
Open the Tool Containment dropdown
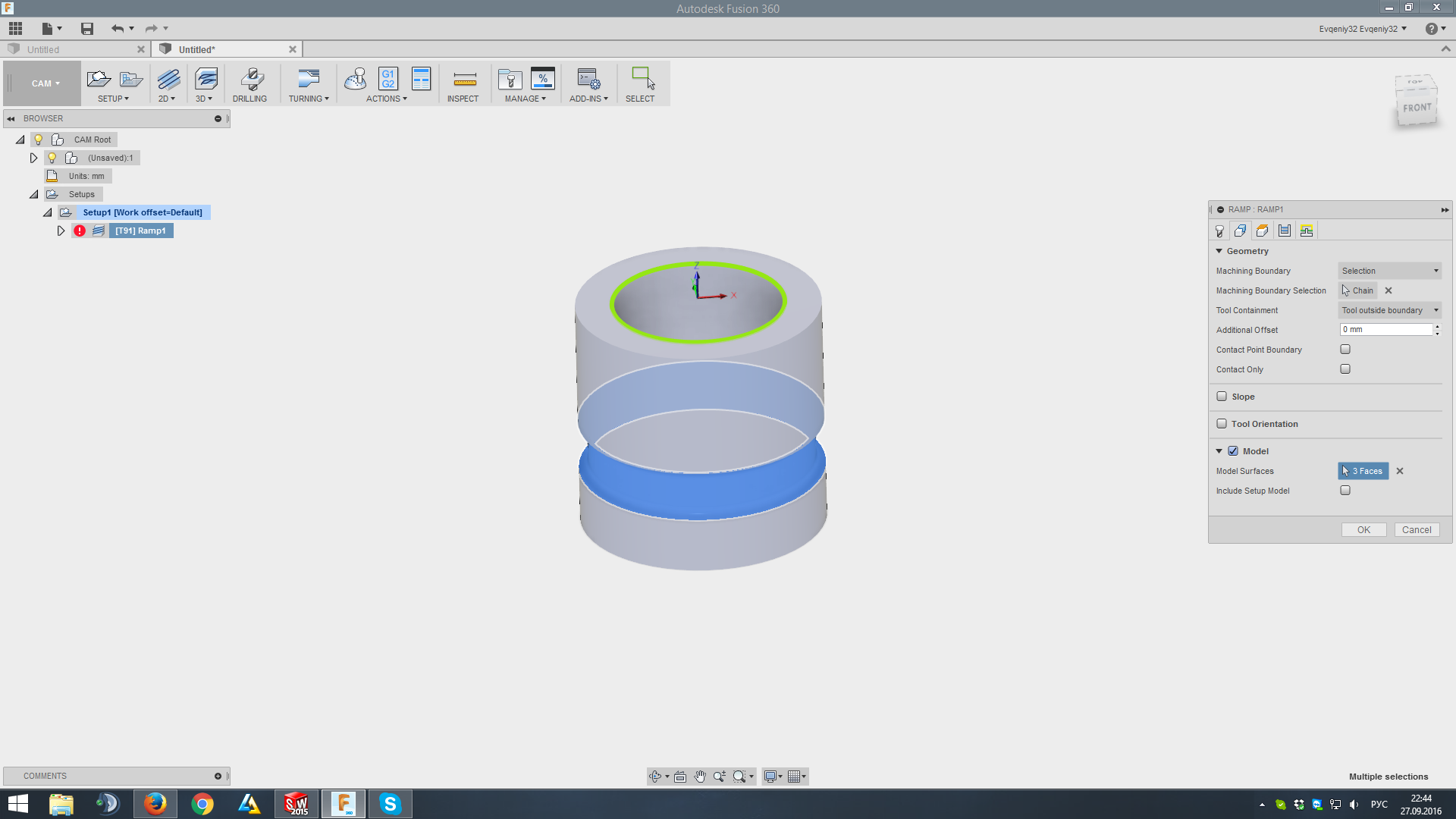(x=1389, y=310)
